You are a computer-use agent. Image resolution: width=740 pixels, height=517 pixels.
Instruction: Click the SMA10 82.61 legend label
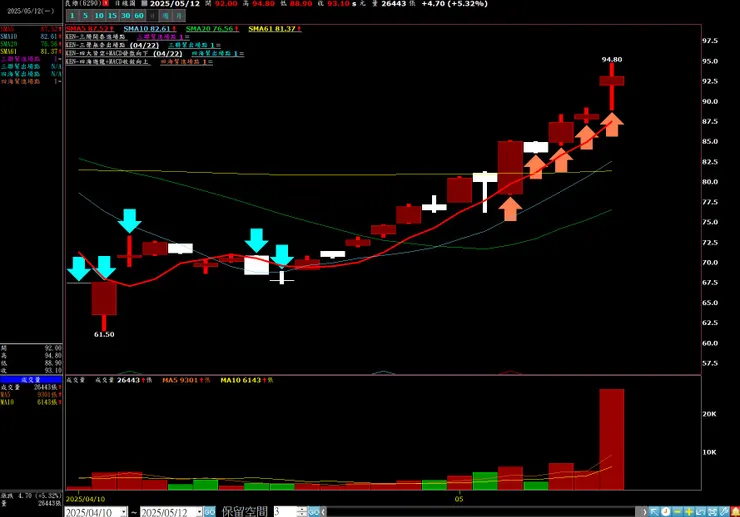[x=150, y=29]
